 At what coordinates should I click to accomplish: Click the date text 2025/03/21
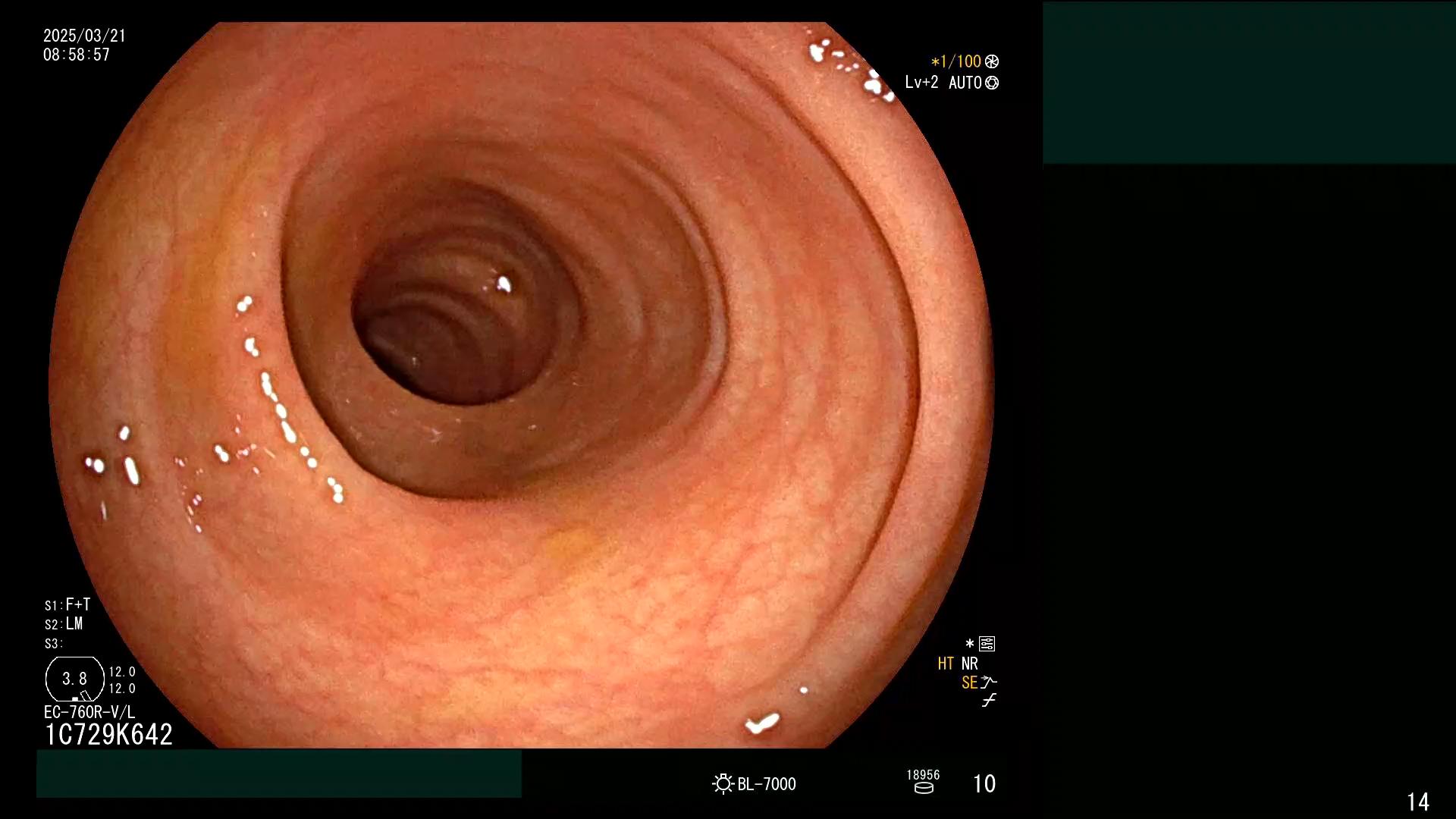click(84, 36)
